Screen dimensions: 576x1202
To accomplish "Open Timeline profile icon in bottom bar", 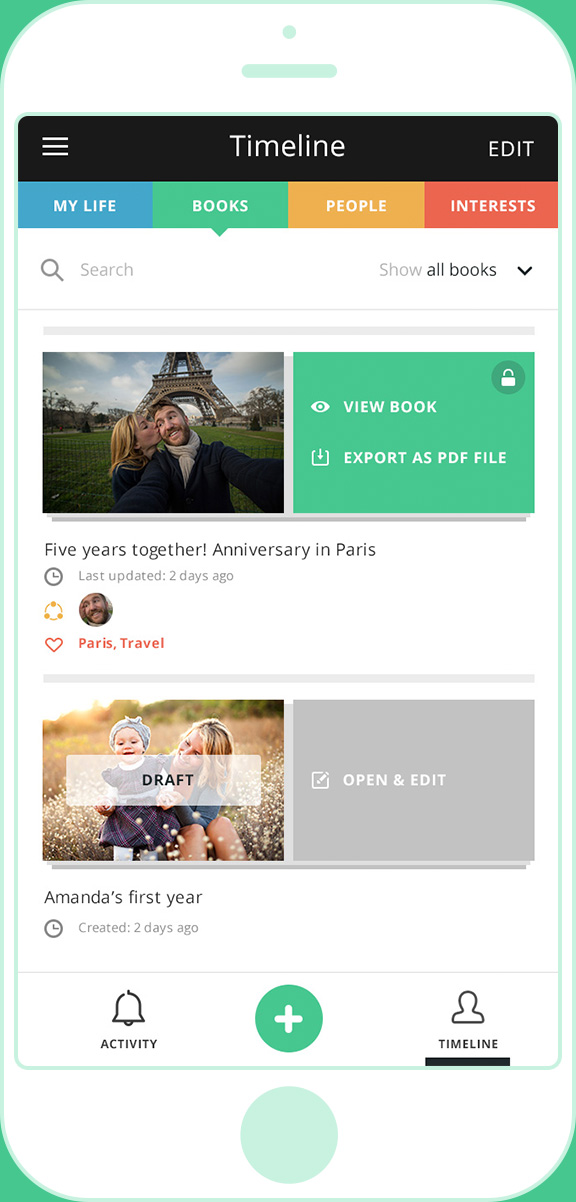I will pos(468,1008).
